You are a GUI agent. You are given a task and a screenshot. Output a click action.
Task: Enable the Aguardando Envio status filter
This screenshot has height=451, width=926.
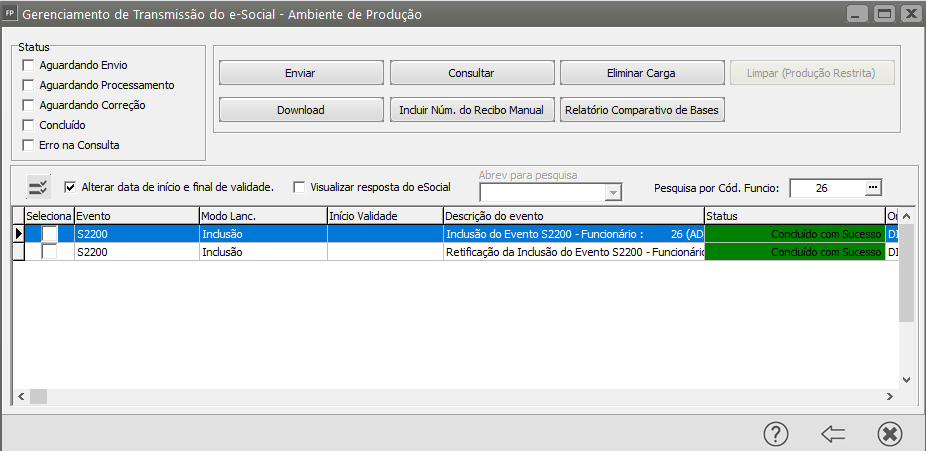click(28, 65)
